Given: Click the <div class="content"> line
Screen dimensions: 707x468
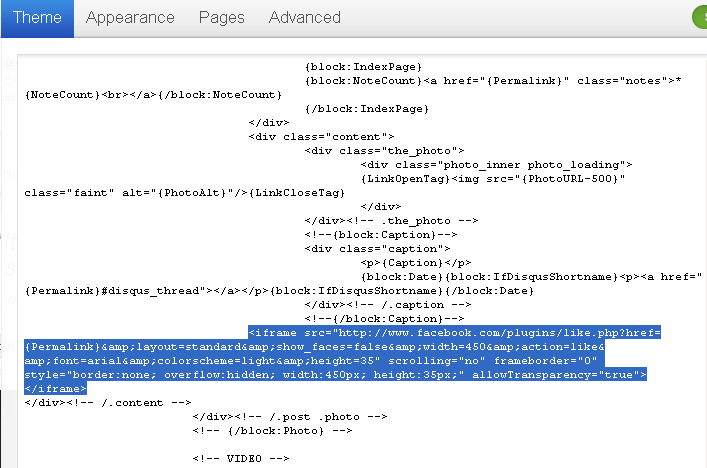Looking at the screenshot, I should click(x=321, y=136).
